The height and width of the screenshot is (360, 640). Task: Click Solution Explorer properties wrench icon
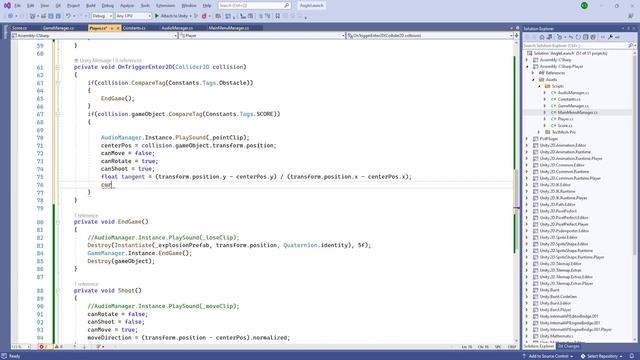click(610, 37)
